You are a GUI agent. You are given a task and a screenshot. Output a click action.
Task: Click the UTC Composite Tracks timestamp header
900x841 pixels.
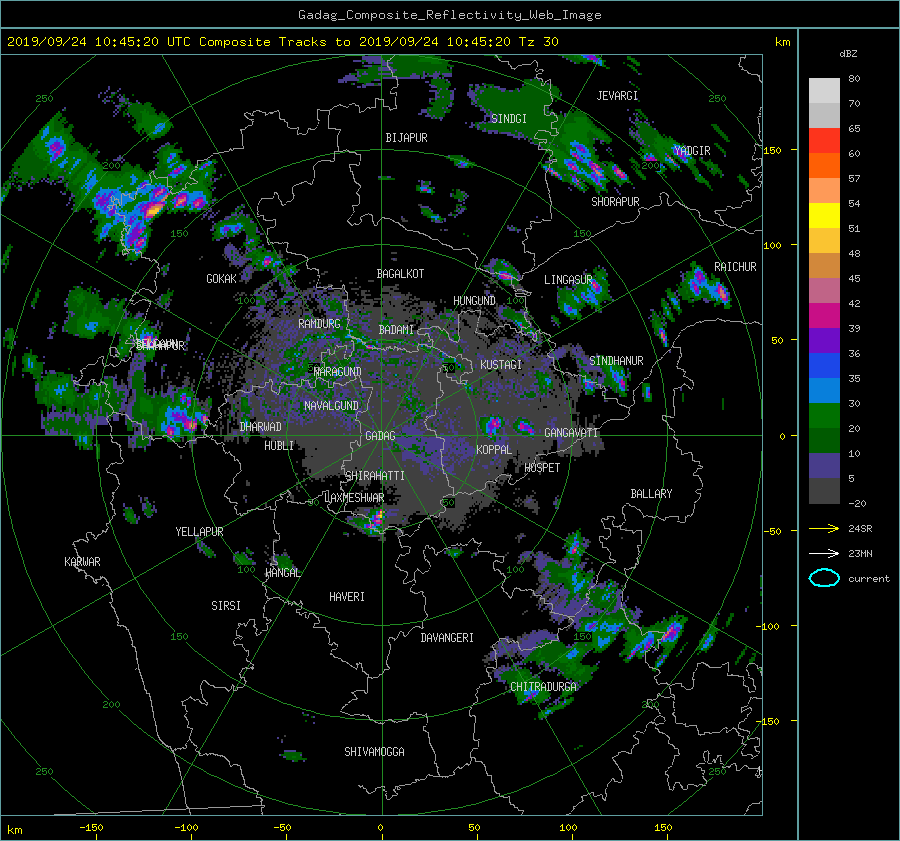tap(282, 41)
